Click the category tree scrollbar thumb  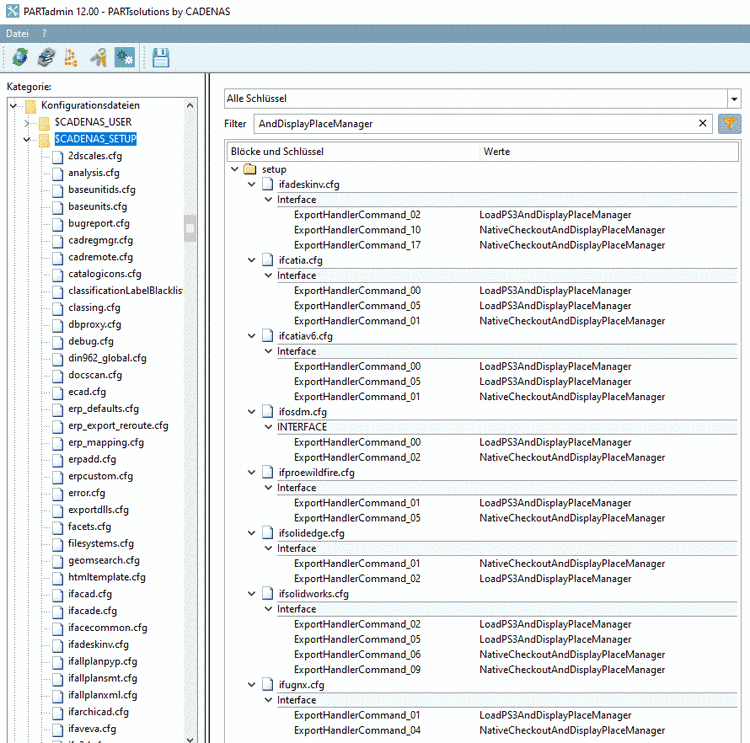tap(190, 228)
